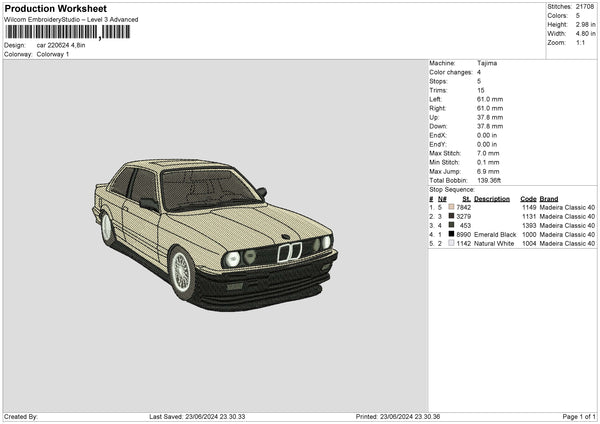Select the dark brown swatch in row 2
Image resolution: width=600 pixels, height=424 pixels.
(x=452, y=216)
